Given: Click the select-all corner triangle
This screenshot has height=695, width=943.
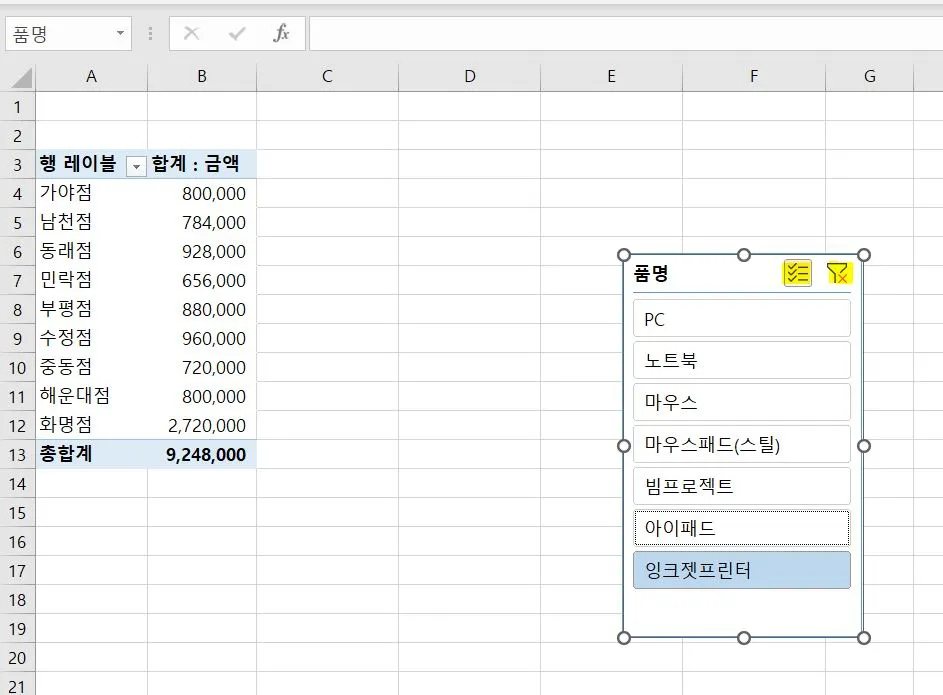Looking at the screenshot, I should pyautogui.click(x=22, y=79).
